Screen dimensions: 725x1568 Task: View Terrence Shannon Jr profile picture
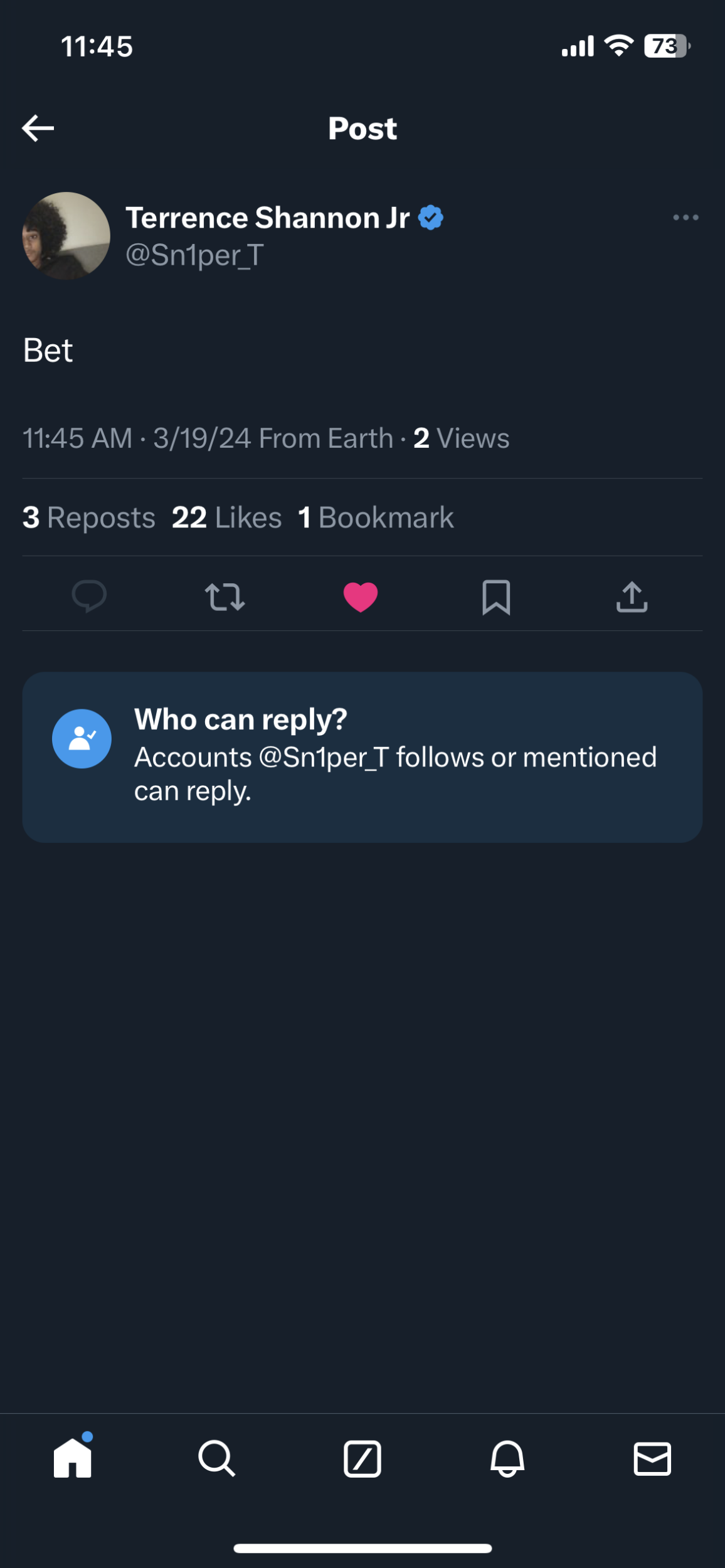tap(66, 236)
